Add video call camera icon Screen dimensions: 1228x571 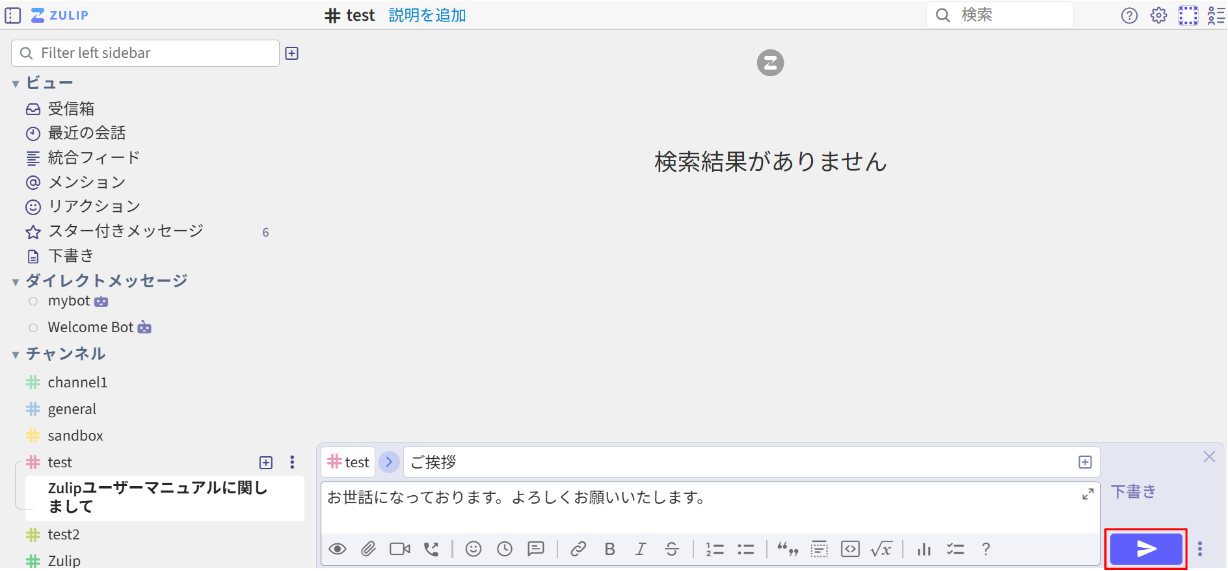(400, 549)
